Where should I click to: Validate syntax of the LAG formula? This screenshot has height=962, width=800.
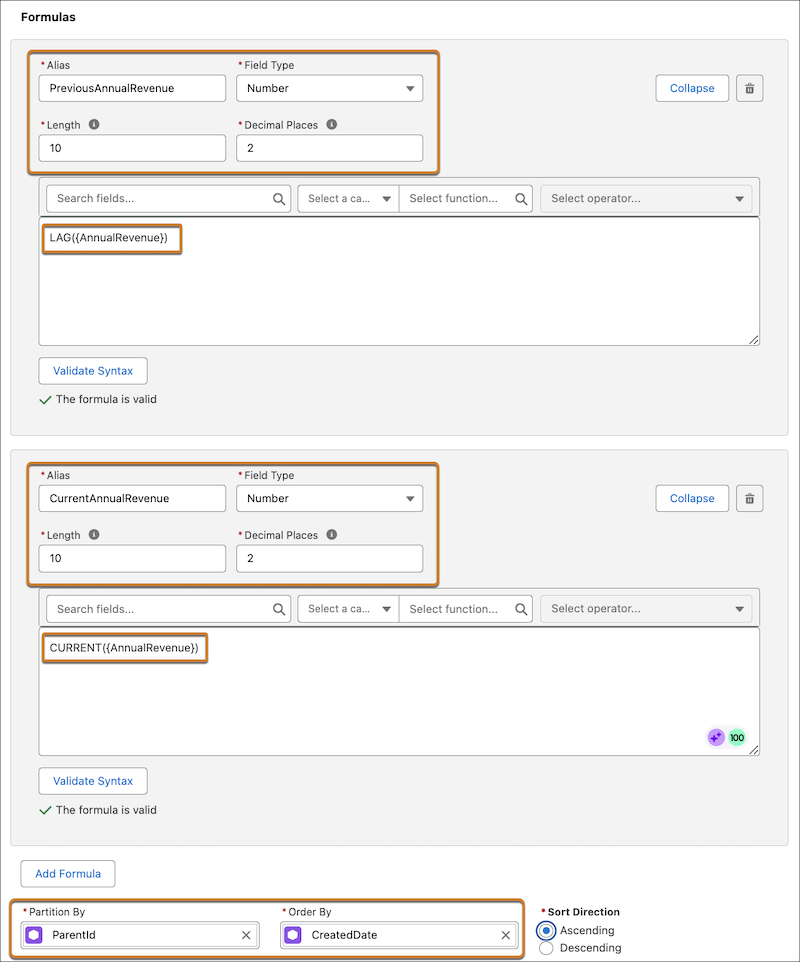tap(93, 371)
